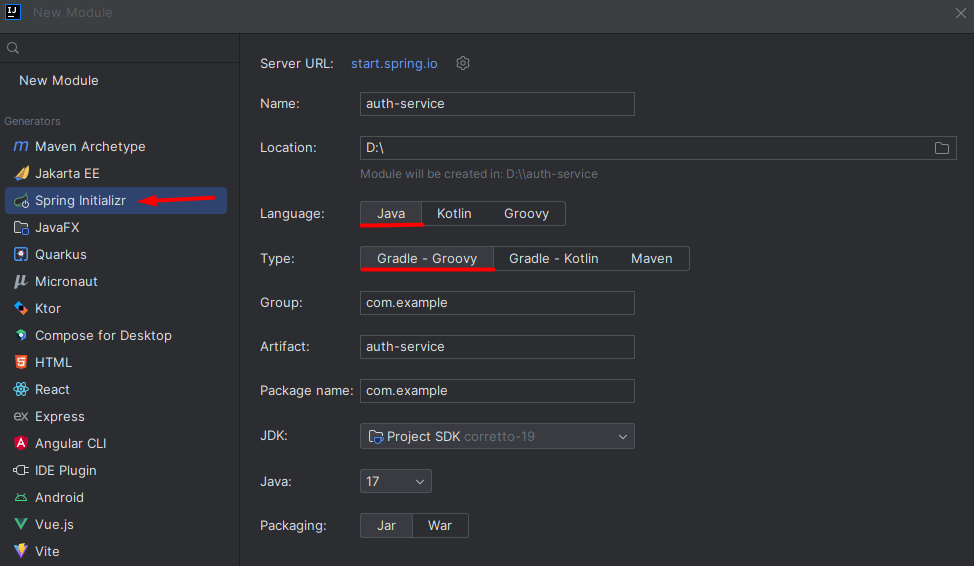This screenshot has height=566, width=974.
Task: Select Groovy language button
Action: coord(526,214)
